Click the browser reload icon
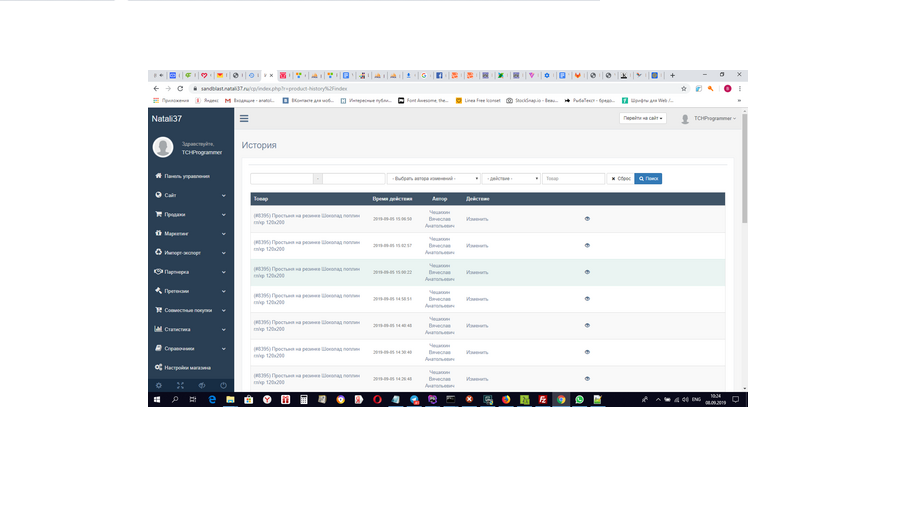Viewport: 915px width, 506px height. coord(180,89)
